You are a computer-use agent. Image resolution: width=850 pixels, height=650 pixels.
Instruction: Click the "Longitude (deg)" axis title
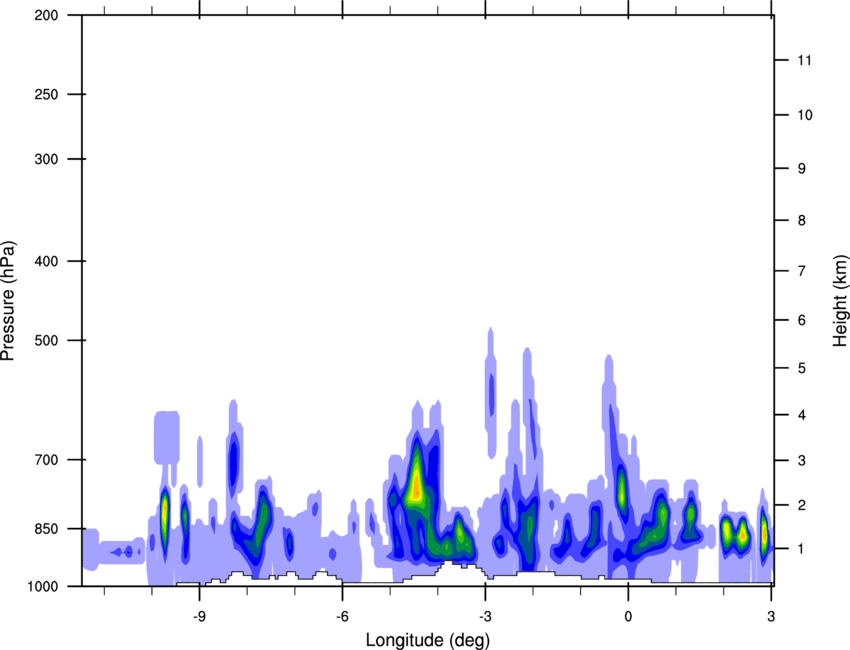tap(428, 640)
